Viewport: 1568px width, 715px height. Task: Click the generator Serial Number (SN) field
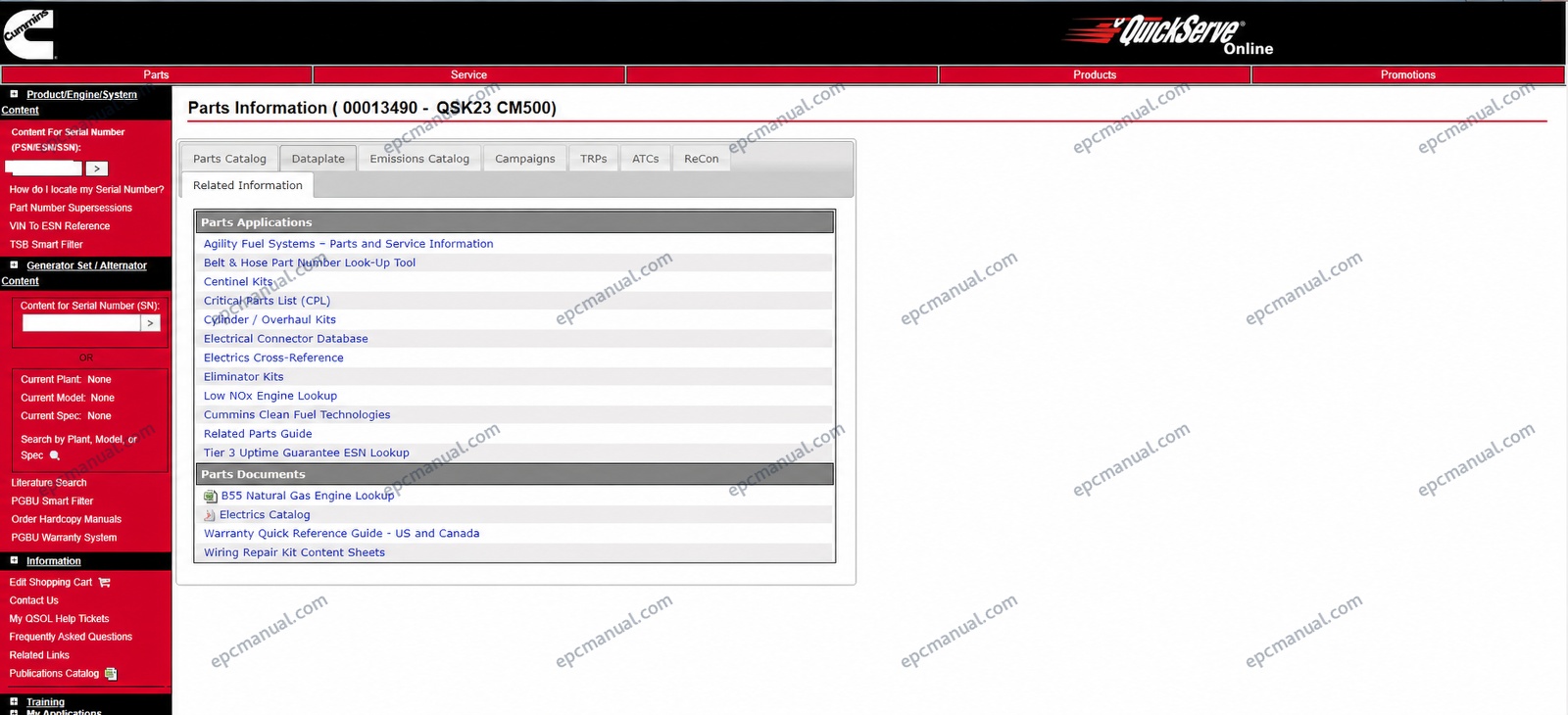81,323
